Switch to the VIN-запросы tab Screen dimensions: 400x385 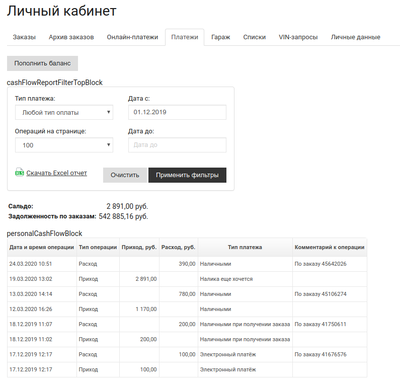pos(298,37)
